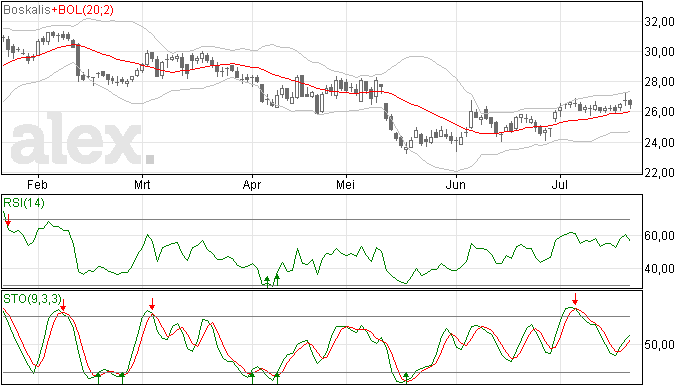Select the Feb date axis label

(x=37, y=184)
